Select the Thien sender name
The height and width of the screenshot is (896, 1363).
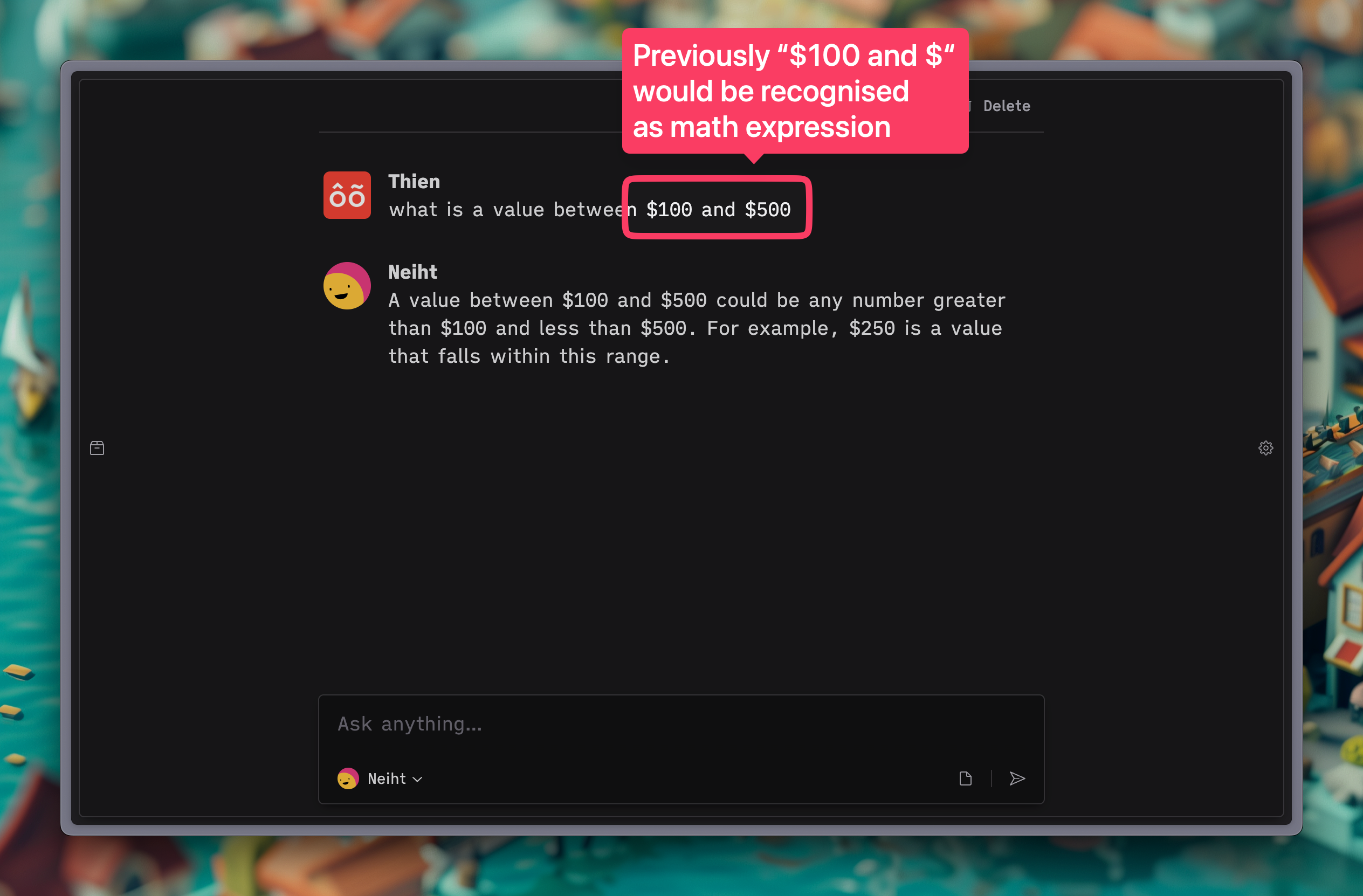(x=414, y=182)
